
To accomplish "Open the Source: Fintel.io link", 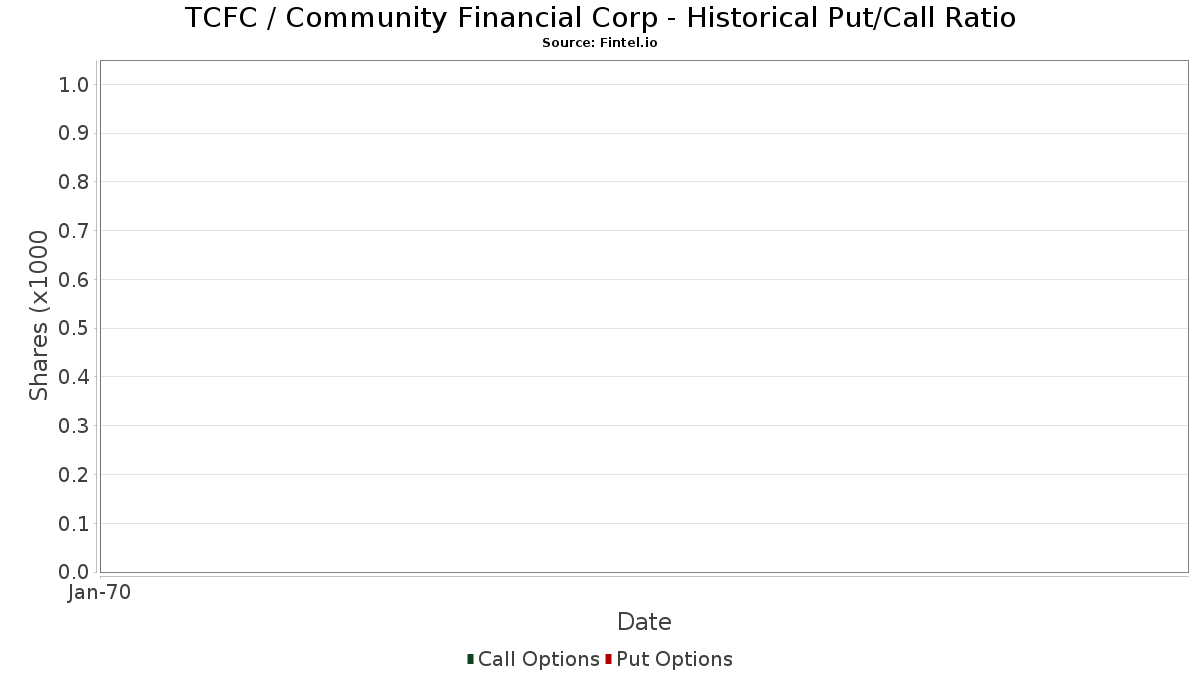I will [600, 43].
